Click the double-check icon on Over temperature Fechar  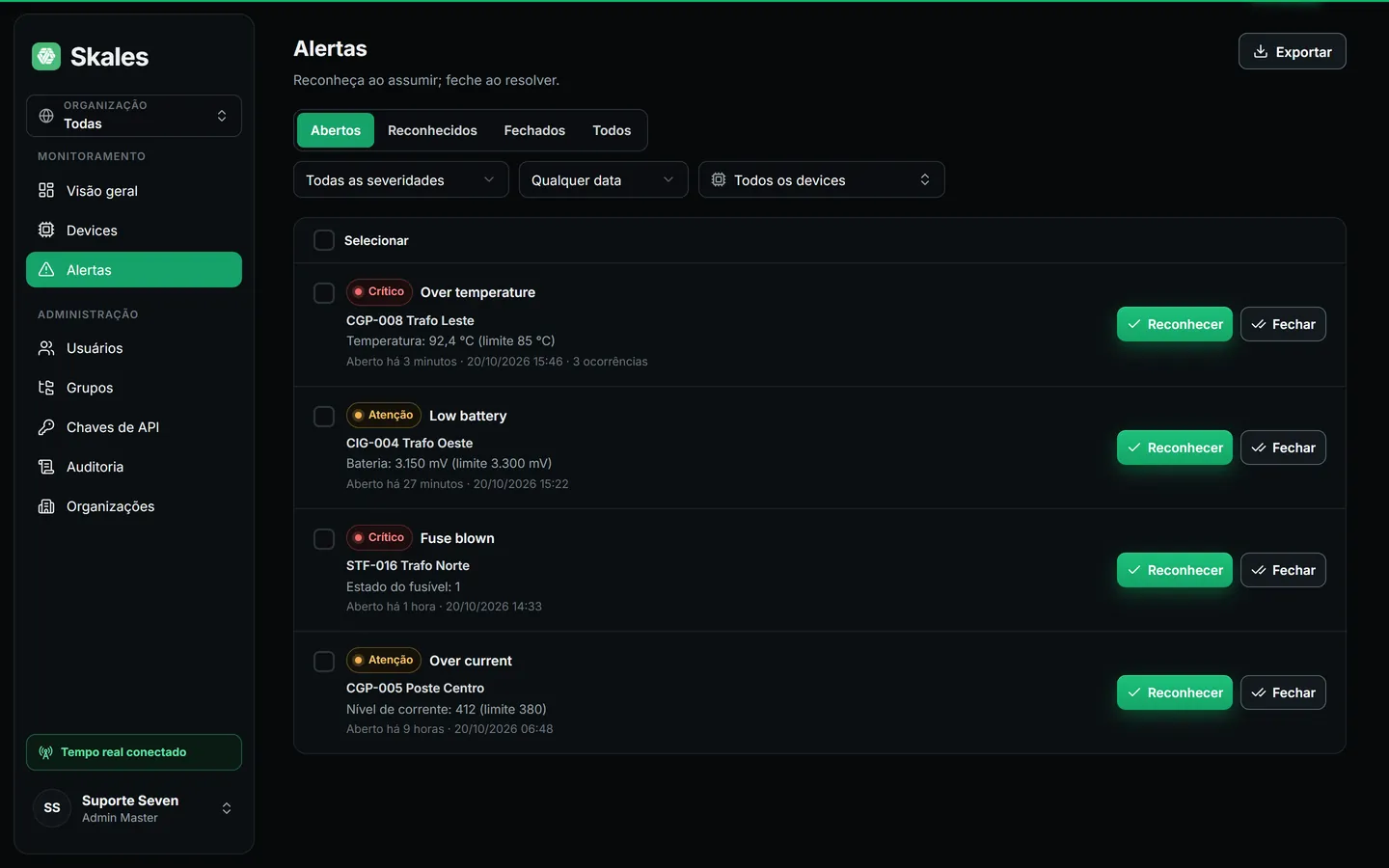coord(1259,324)
